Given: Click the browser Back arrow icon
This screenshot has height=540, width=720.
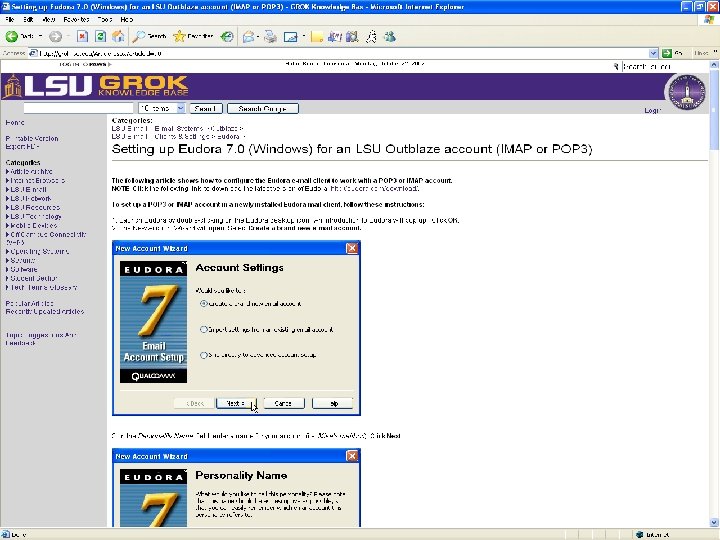Looking at the screenshot, I should tap(11, 36).
